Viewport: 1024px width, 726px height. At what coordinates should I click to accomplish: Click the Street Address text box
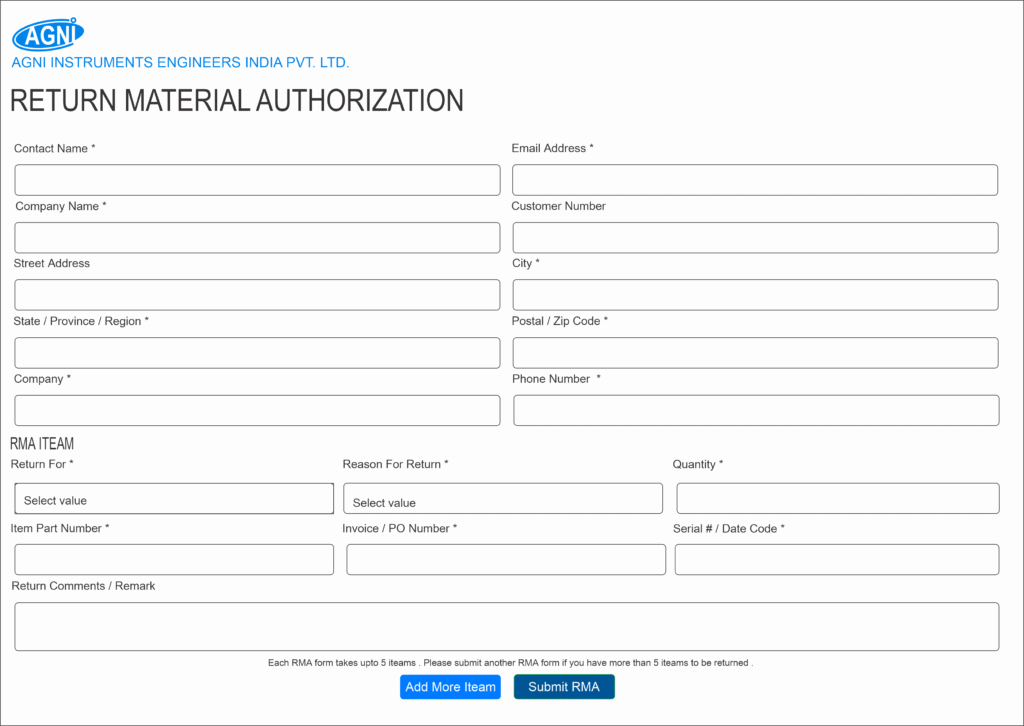pos(257,295)
